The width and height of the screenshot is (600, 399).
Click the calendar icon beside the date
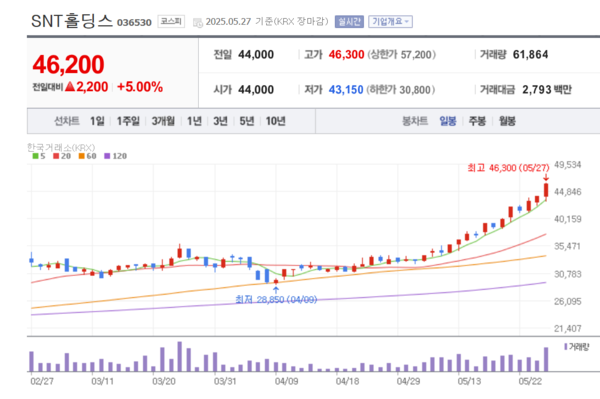(x=197, y=23)
